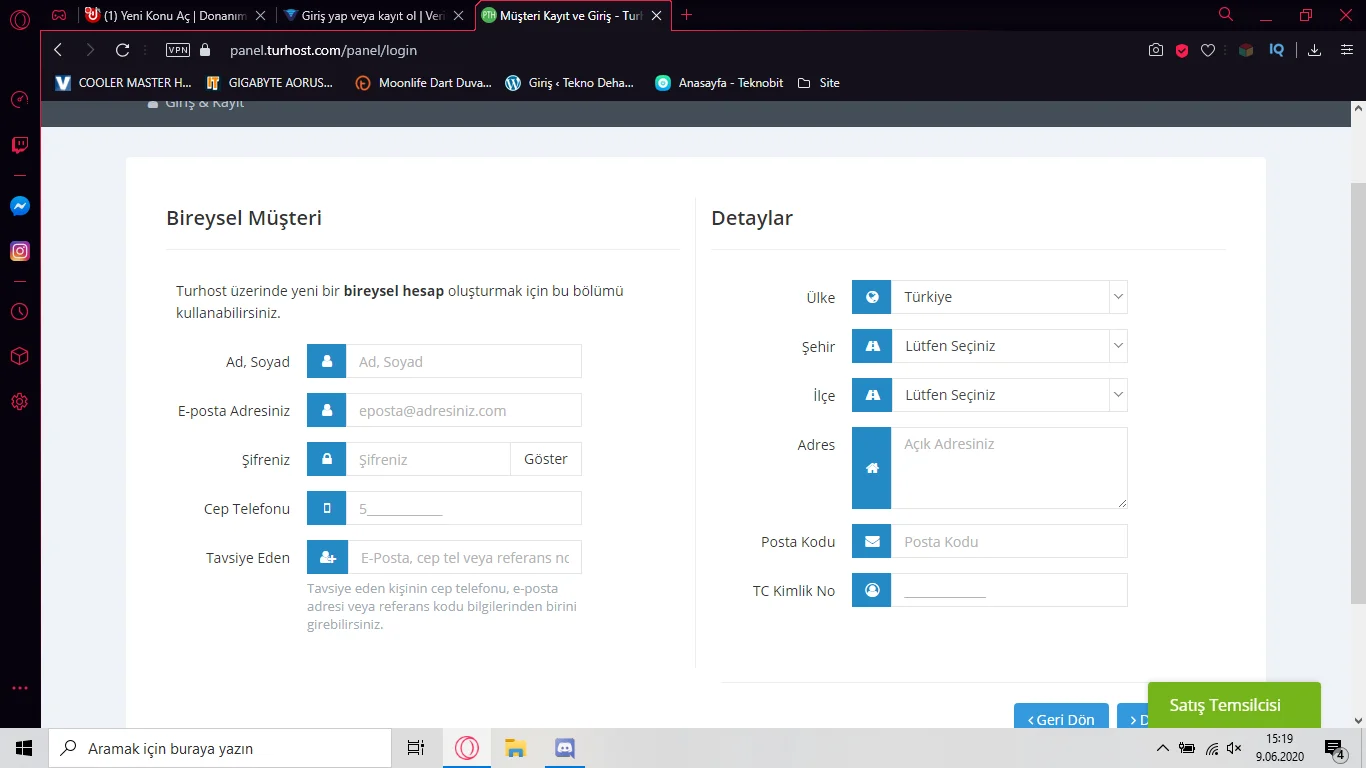This screenshot has width=1366, height=768.
Task: Open the colored cube extension icon
Action: [1246, 50]
